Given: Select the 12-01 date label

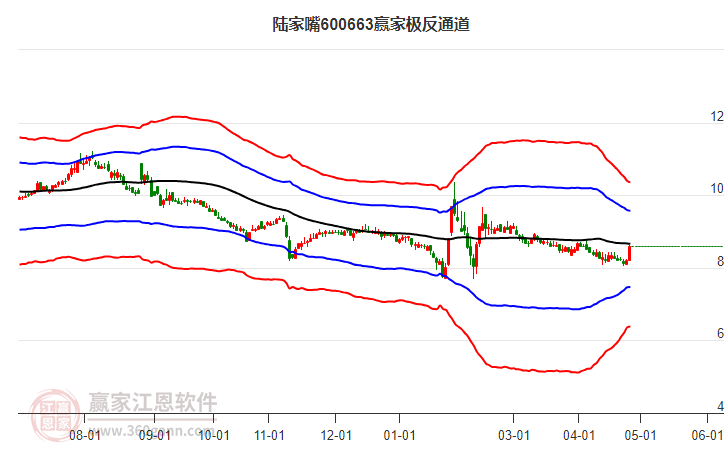Looking at the screenshot, I should [x=336, y=435].
